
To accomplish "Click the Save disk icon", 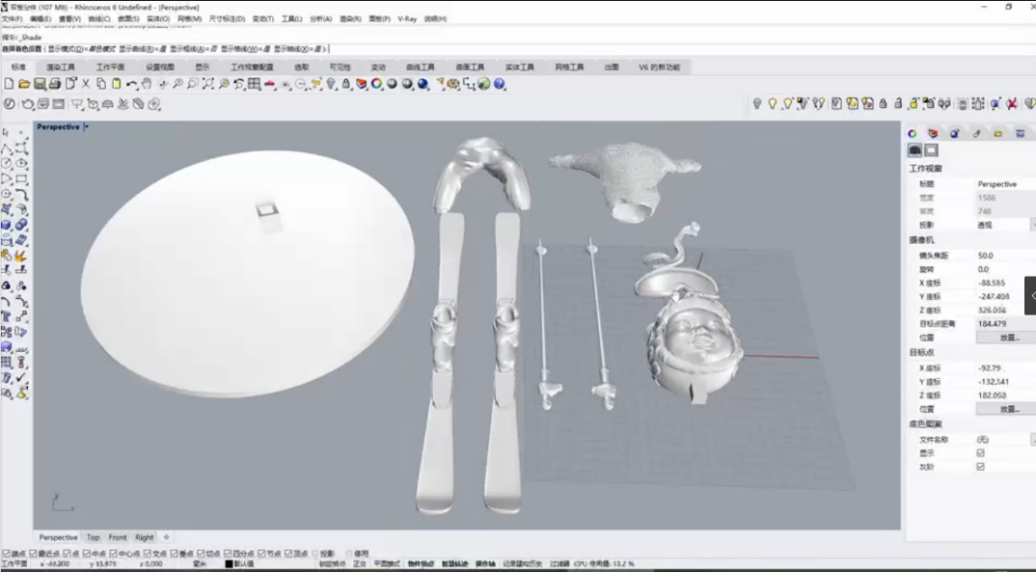I will 39,84.
